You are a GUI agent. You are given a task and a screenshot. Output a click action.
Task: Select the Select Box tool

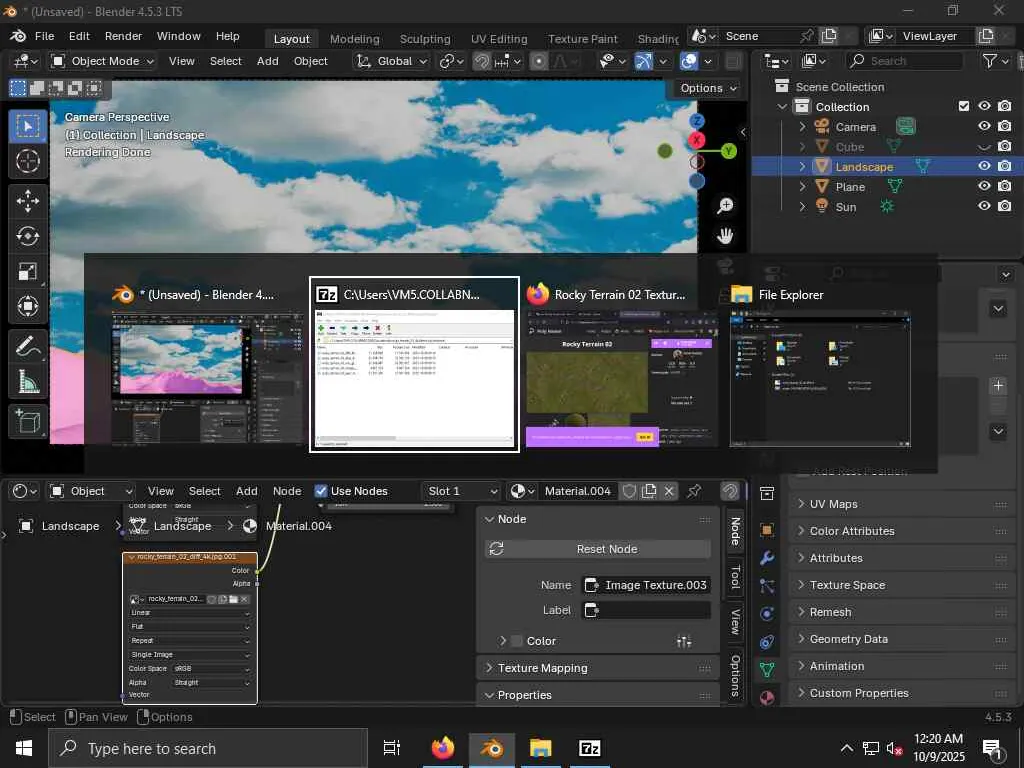(27, 125)
